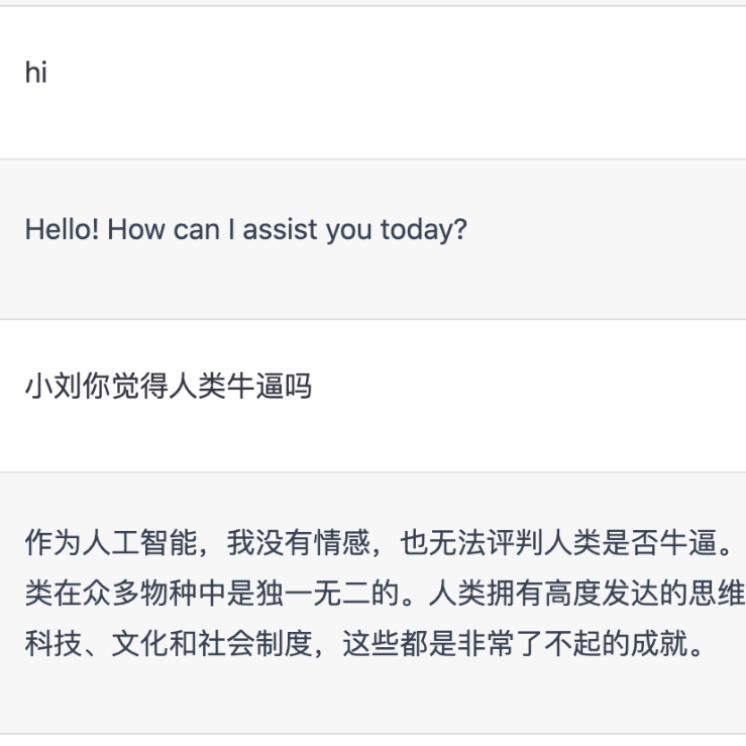Image resolution: width=746 pixels, height=746 pixels.
Task: Click the "小刘你觉得人类牛逼吗" user message
Action: point(168,386)
